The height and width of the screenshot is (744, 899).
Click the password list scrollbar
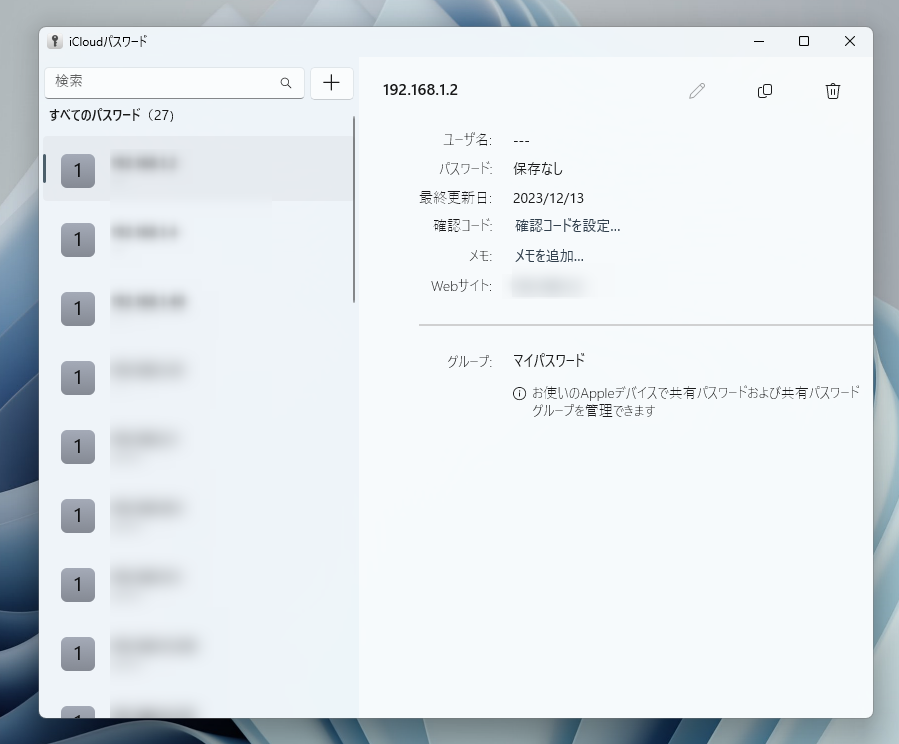354,209
